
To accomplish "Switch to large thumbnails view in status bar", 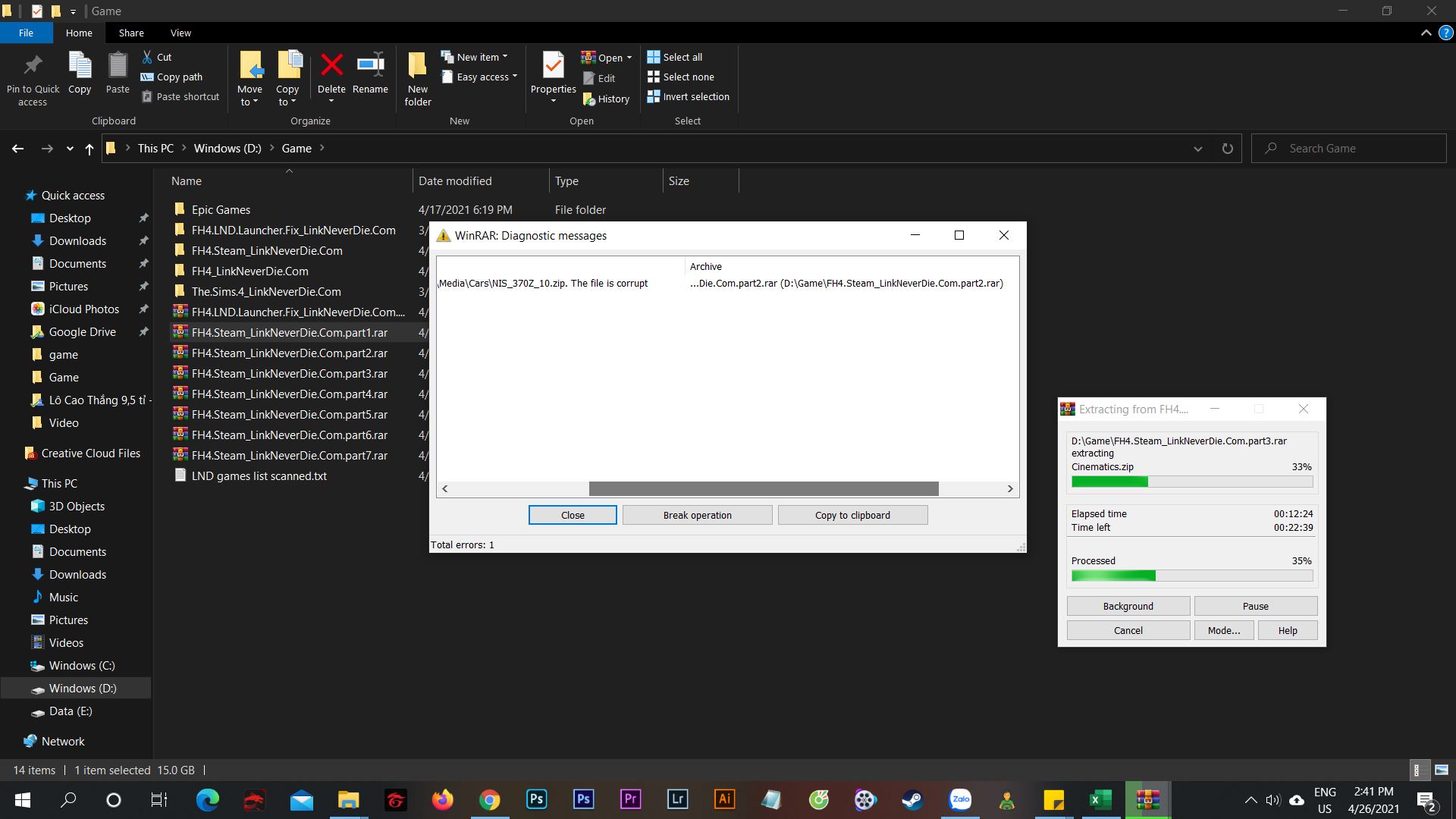I will point(1441,770).
